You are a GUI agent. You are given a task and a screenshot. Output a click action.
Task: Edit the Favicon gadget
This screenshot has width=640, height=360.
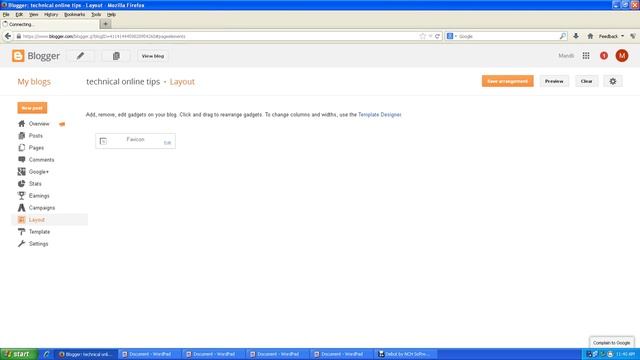pyautogui.click(x=167, y=143)
